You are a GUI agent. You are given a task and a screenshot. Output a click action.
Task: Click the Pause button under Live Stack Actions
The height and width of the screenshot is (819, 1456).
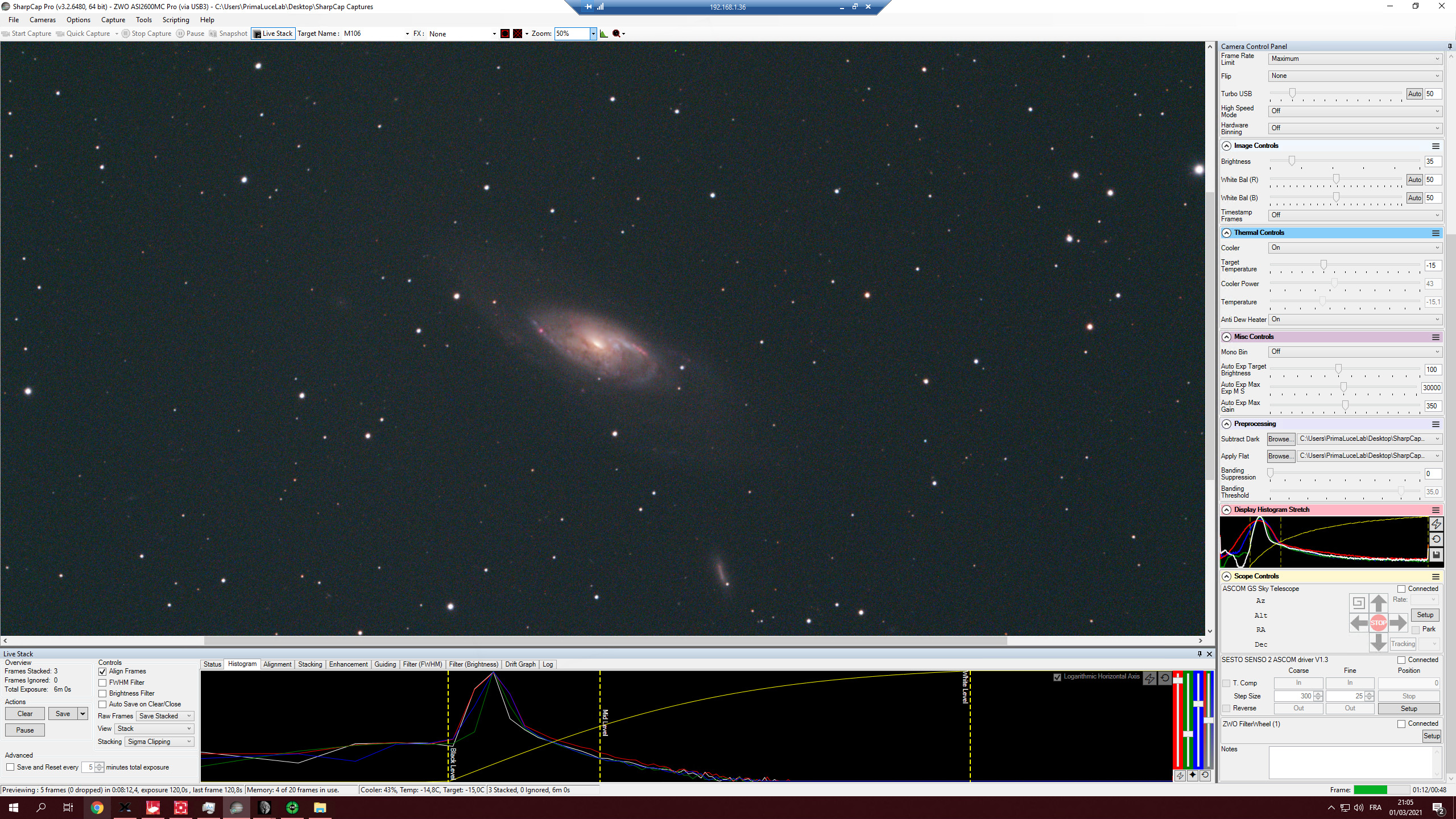tap(25, 730)
